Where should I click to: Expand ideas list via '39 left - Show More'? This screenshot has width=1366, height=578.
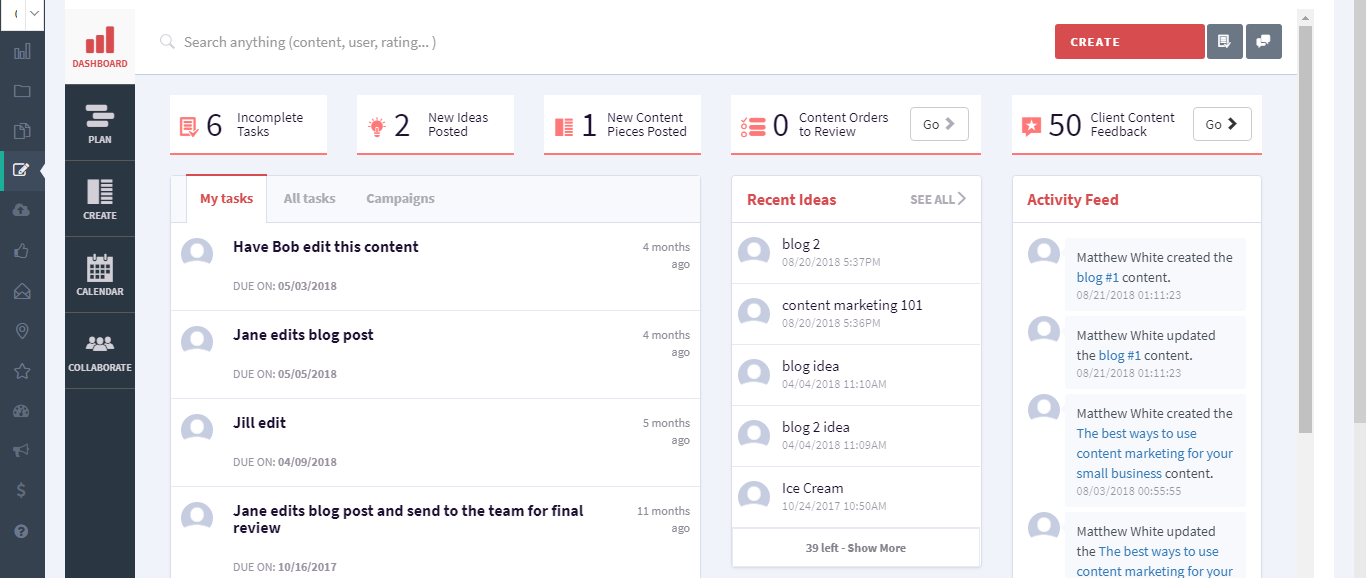point(856,548)
